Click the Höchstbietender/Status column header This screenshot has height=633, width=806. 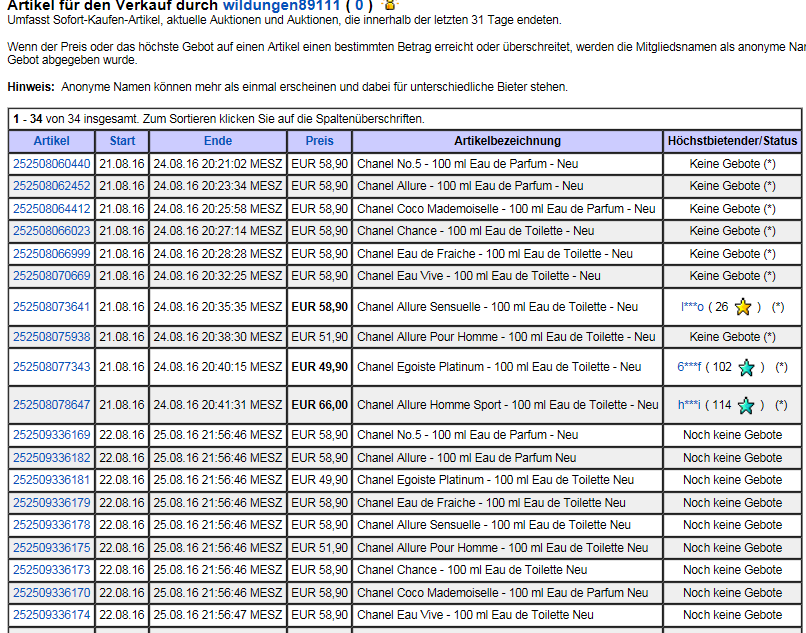(732, 141)
